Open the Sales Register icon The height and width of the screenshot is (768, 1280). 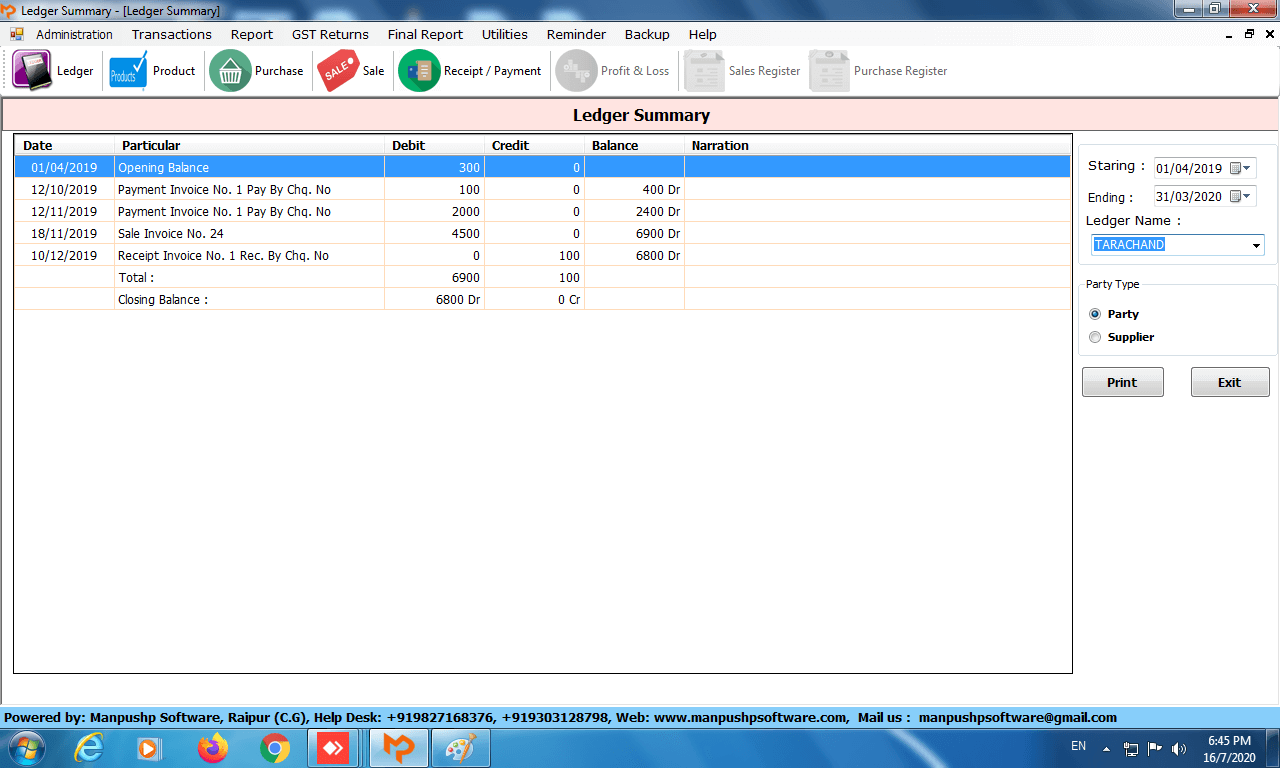point(704,71)
